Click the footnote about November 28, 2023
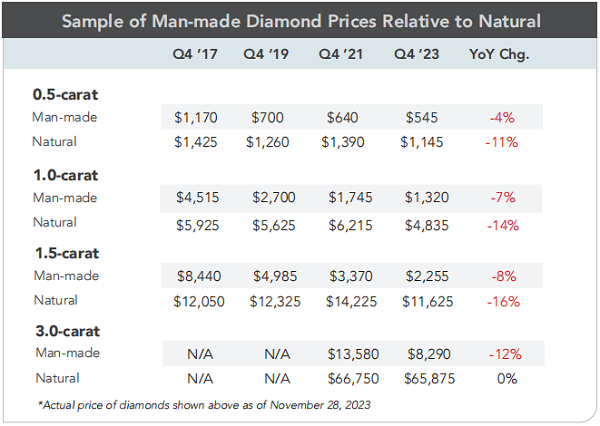Viewport: 600px width, 426px height. click(x=204, y=405)
